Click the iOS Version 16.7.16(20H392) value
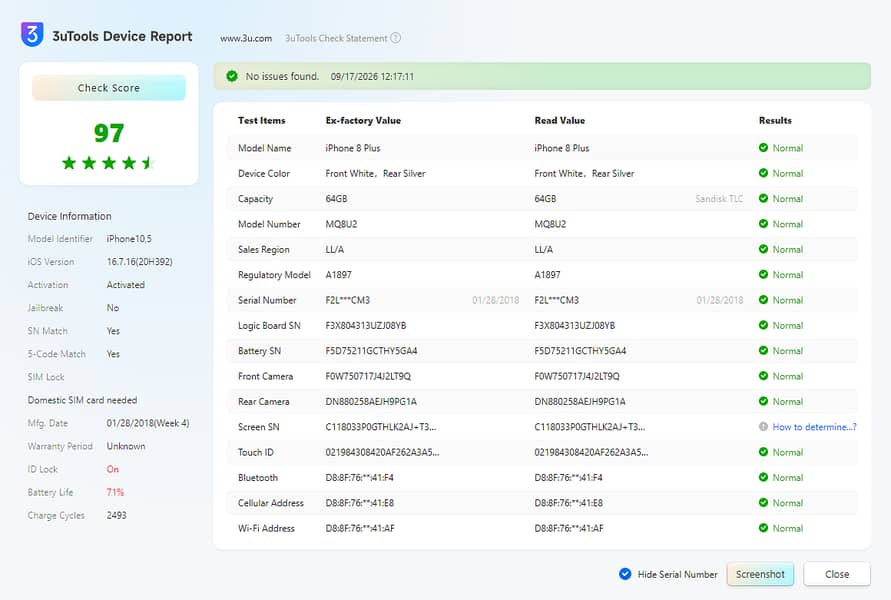This screenshot has height=600, width=891. click(x=139, y=262)
